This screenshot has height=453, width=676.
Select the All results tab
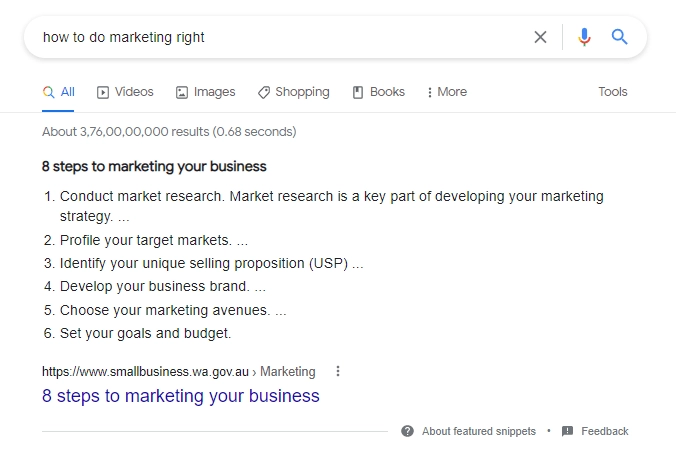[x=59, y=92]
